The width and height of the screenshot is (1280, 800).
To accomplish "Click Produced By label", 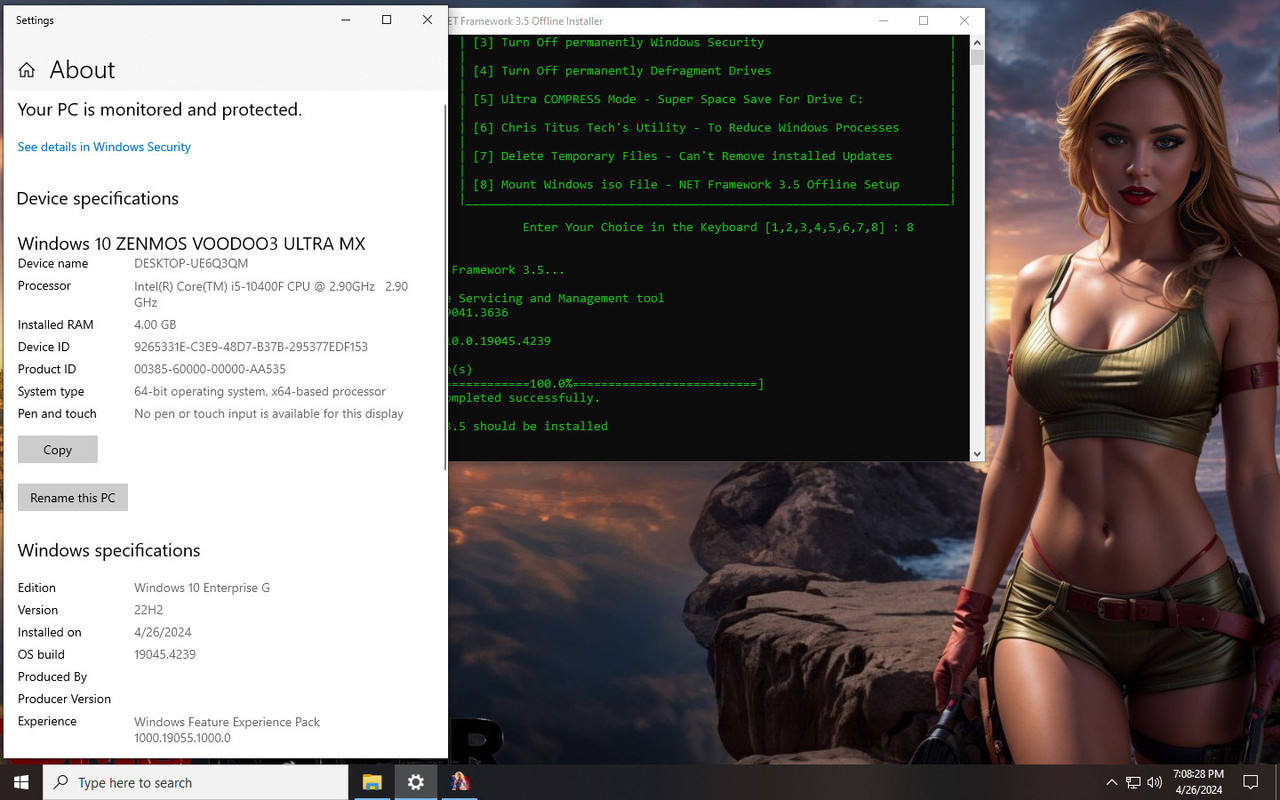I will pos(52,677).
